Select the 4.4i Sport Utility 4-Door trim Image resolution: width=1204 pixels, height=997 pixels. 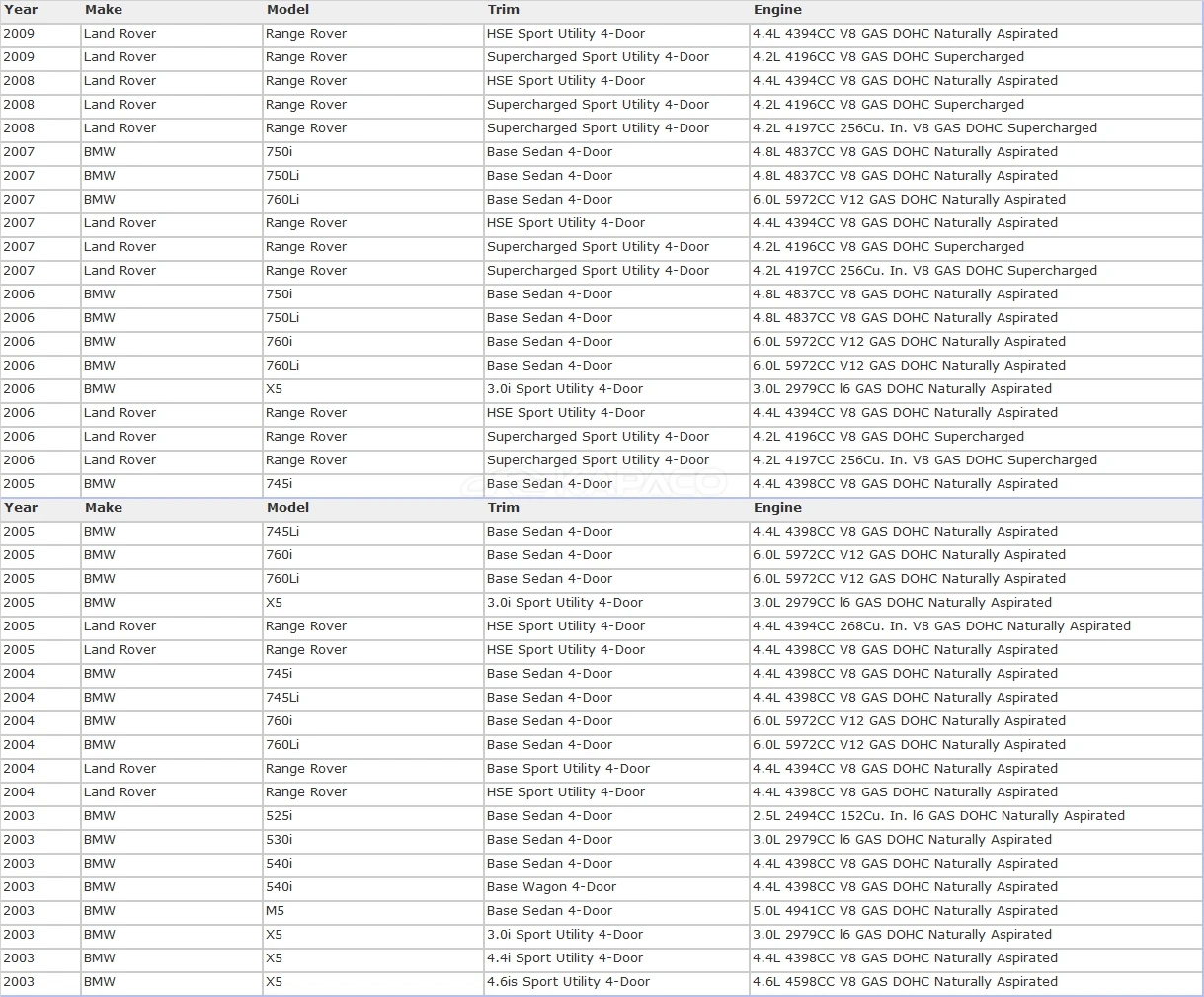[616, 958]
